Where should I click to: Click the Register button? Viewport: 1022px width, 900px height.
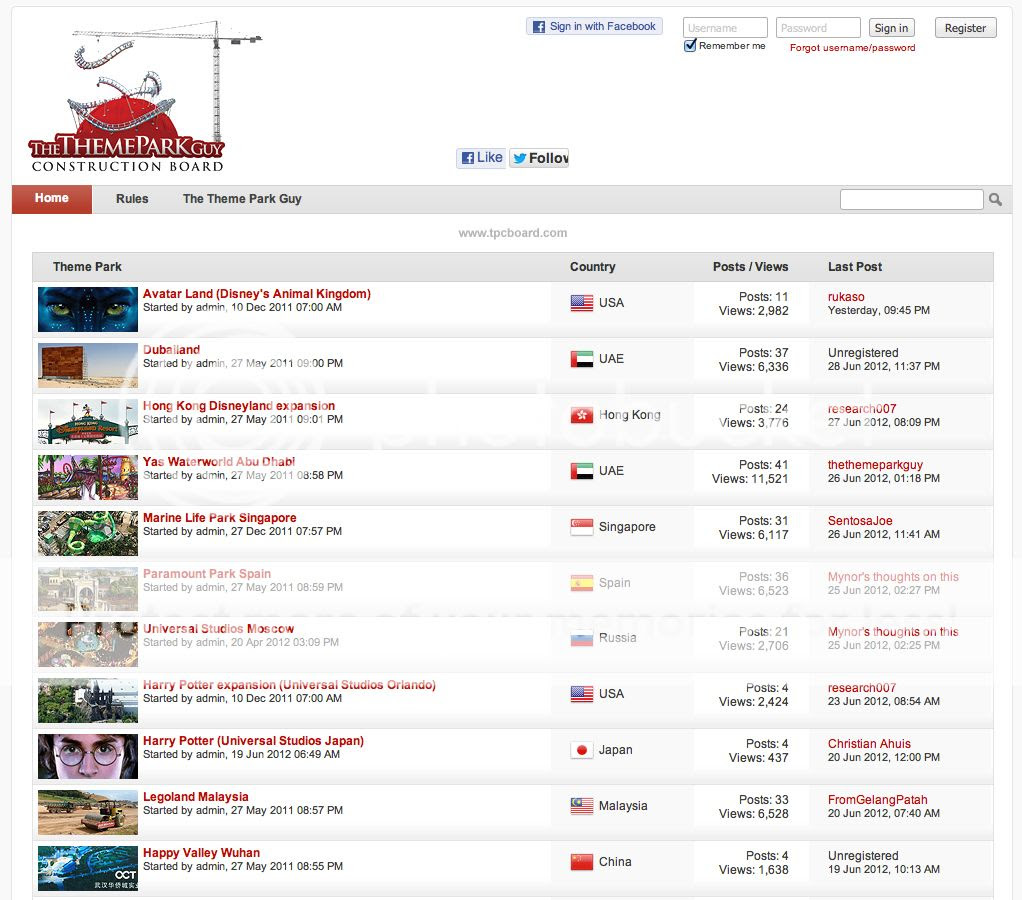click(x=965, y=28)
